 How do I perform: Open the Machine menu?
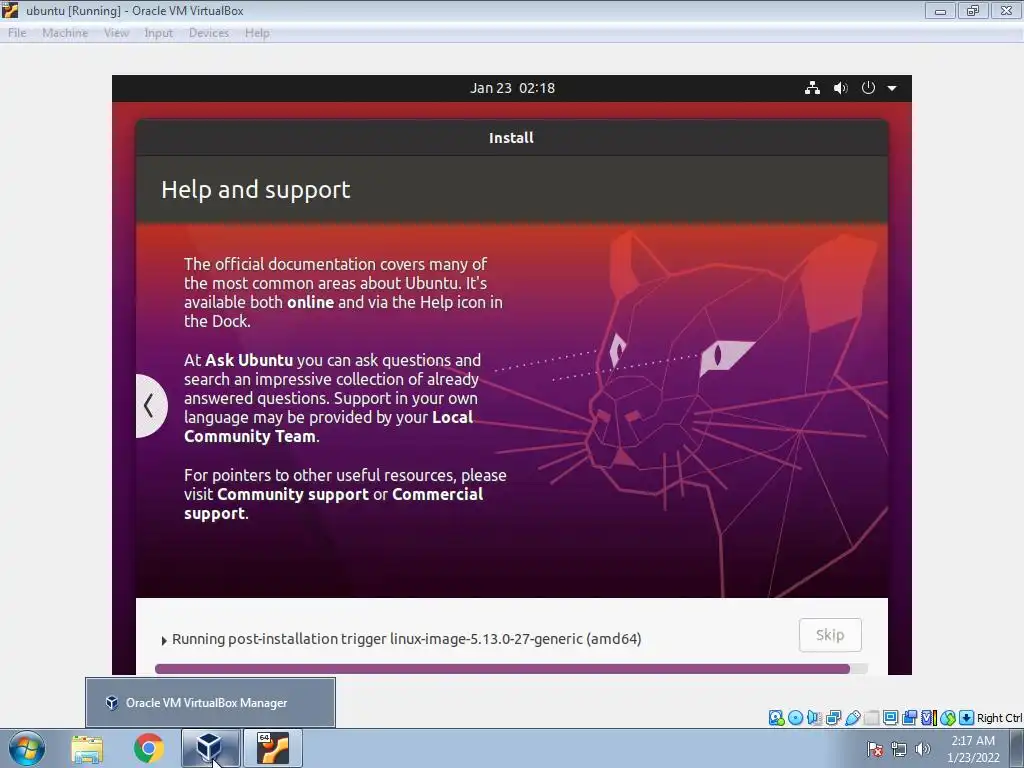click(65, 33)
